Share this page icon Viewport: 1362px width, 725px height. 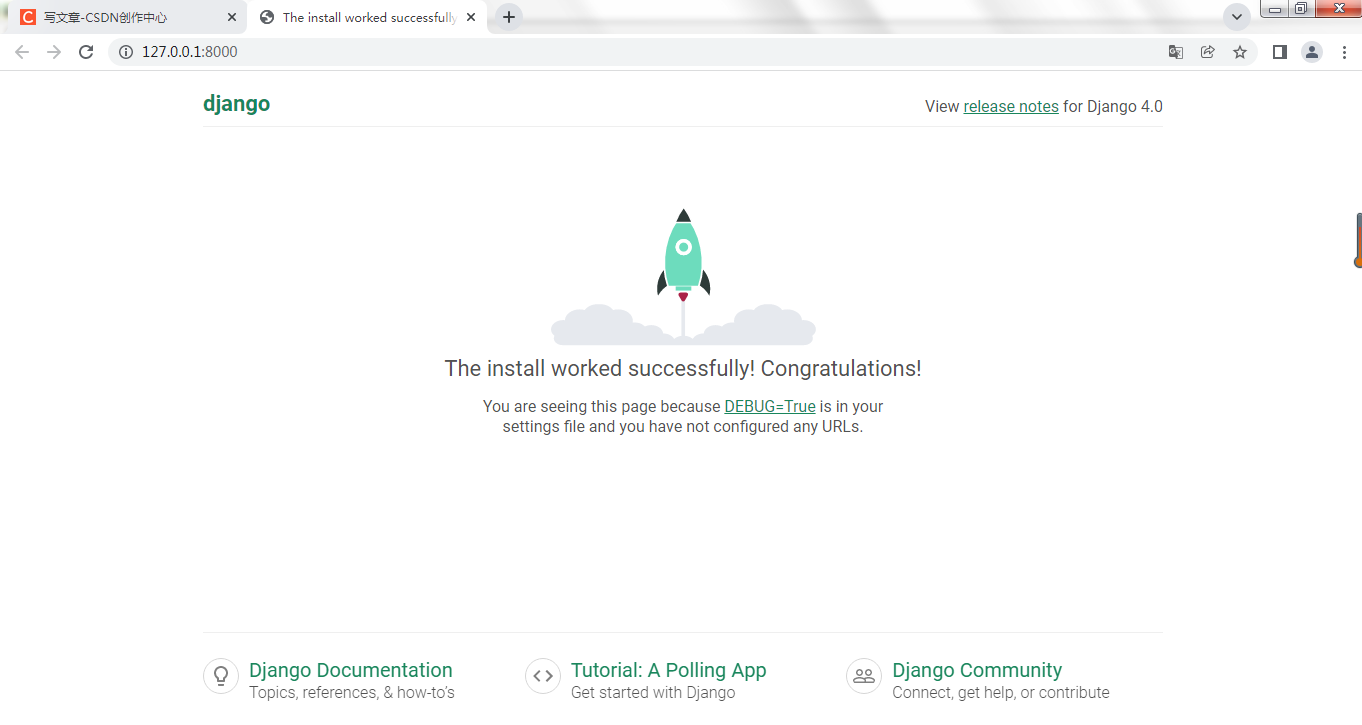coord(1208,52)
